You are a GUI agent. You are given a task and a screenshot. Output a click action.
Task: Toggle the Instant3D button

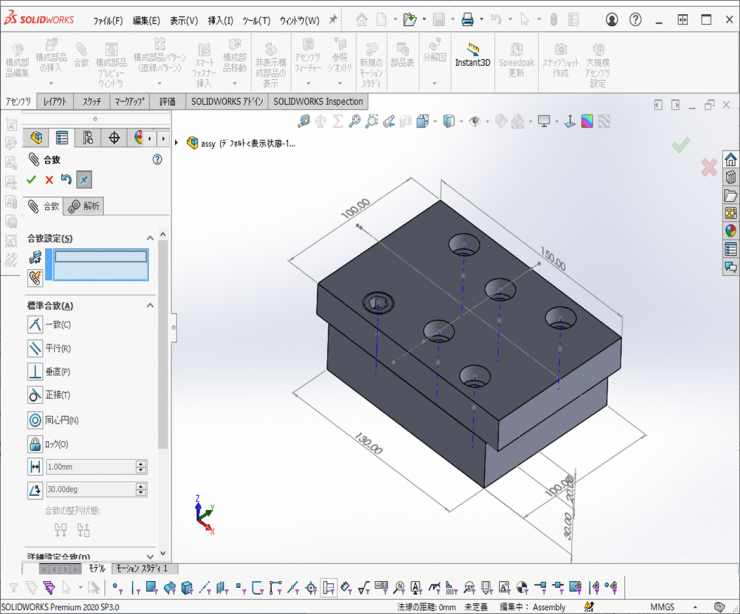pyautogui.click(x=472, y=54)
